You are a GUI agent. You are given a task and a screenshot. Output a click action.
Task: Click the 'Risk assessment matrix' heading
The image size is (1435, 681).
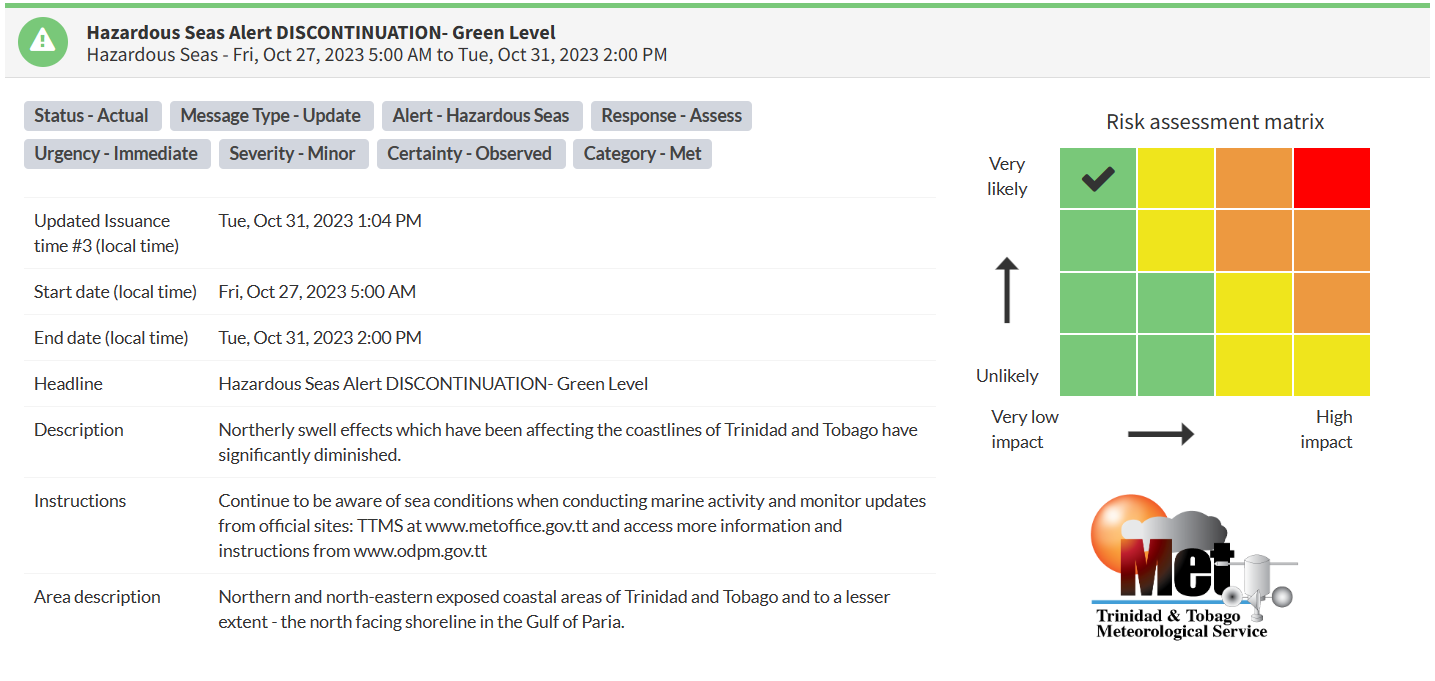point(1215,122)
